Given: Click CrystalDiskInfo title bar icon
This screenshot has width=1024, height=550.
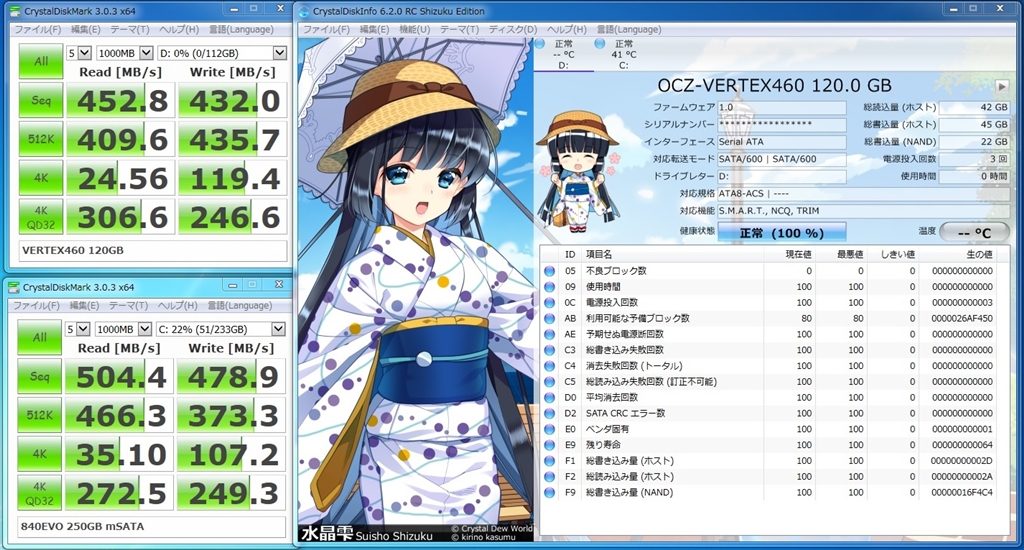Looking at the screenshot, I should pos(304,11).
